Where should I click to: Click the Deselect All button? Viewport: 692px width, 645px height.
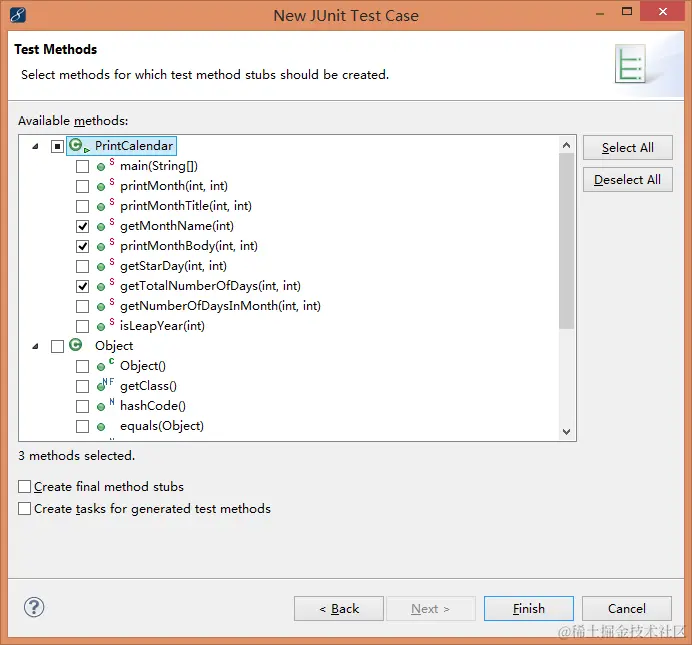pyautogui.click(x=628, y=180)
